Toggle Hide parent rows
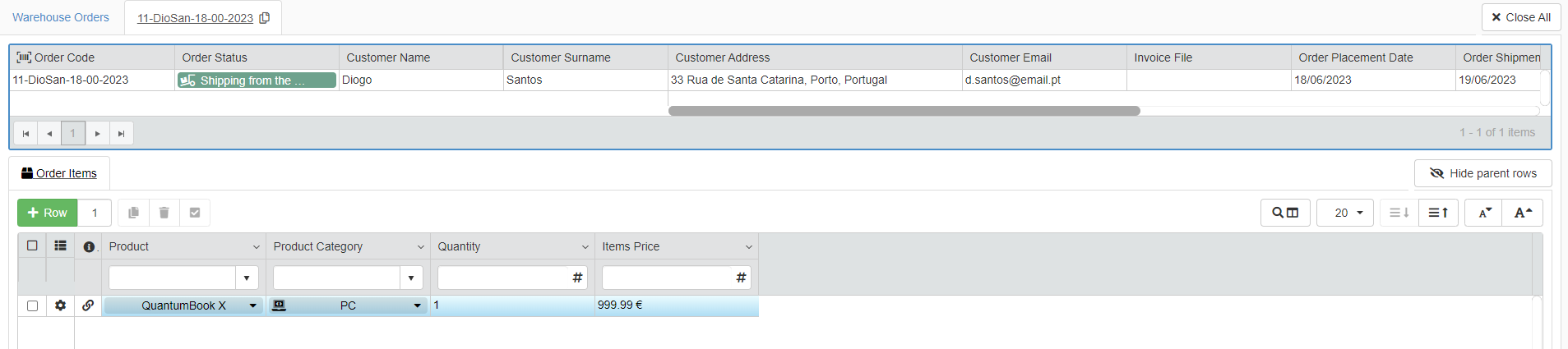1568x349 pixels. [x=1482, y=173]
